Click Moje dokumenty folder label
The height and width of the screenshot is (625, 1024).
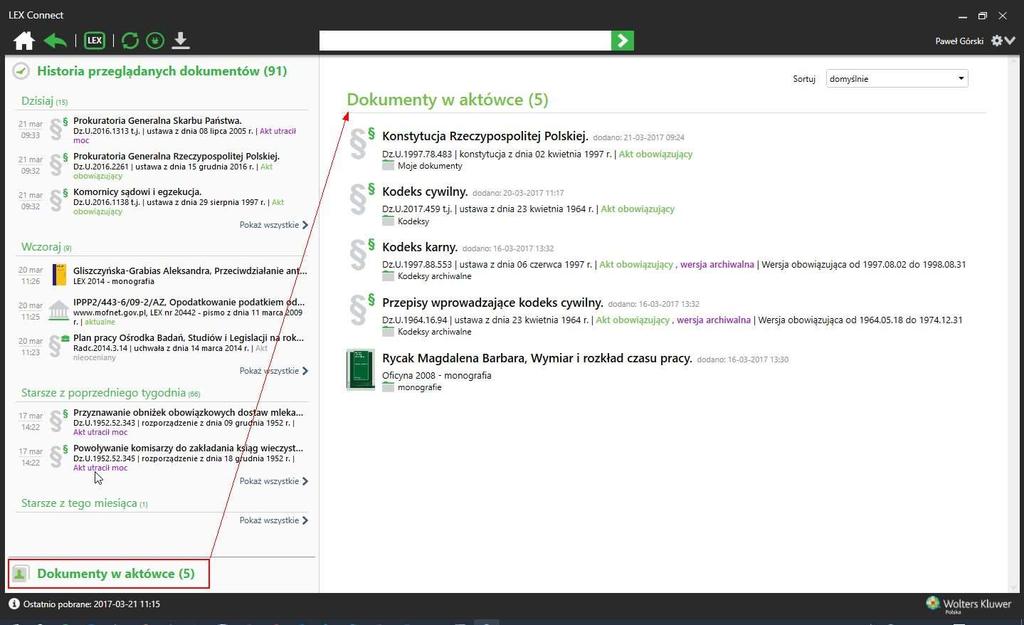pyautogui.click(x=430, y=166)
